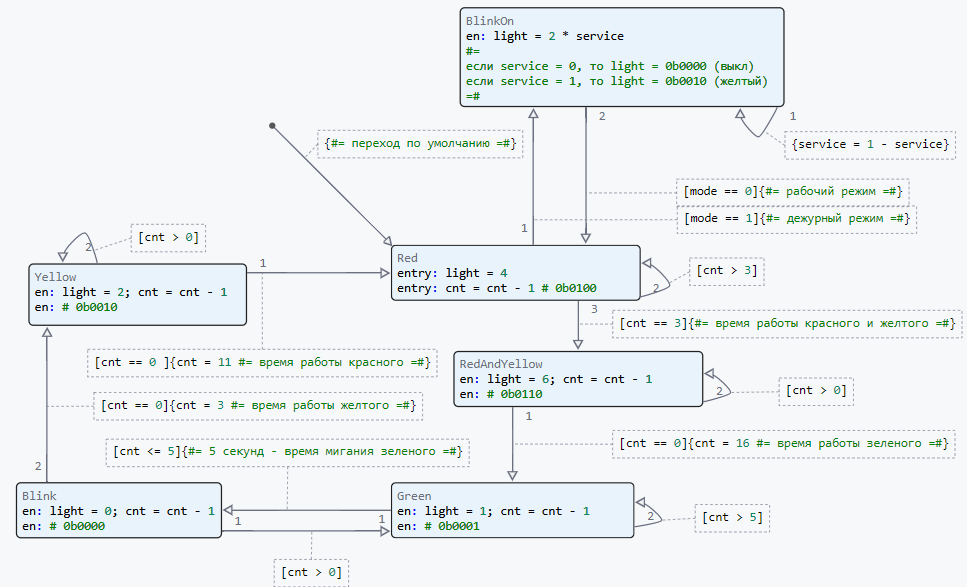
Task: Click the {service = 1 - service} label
Action: click(868, 144)
